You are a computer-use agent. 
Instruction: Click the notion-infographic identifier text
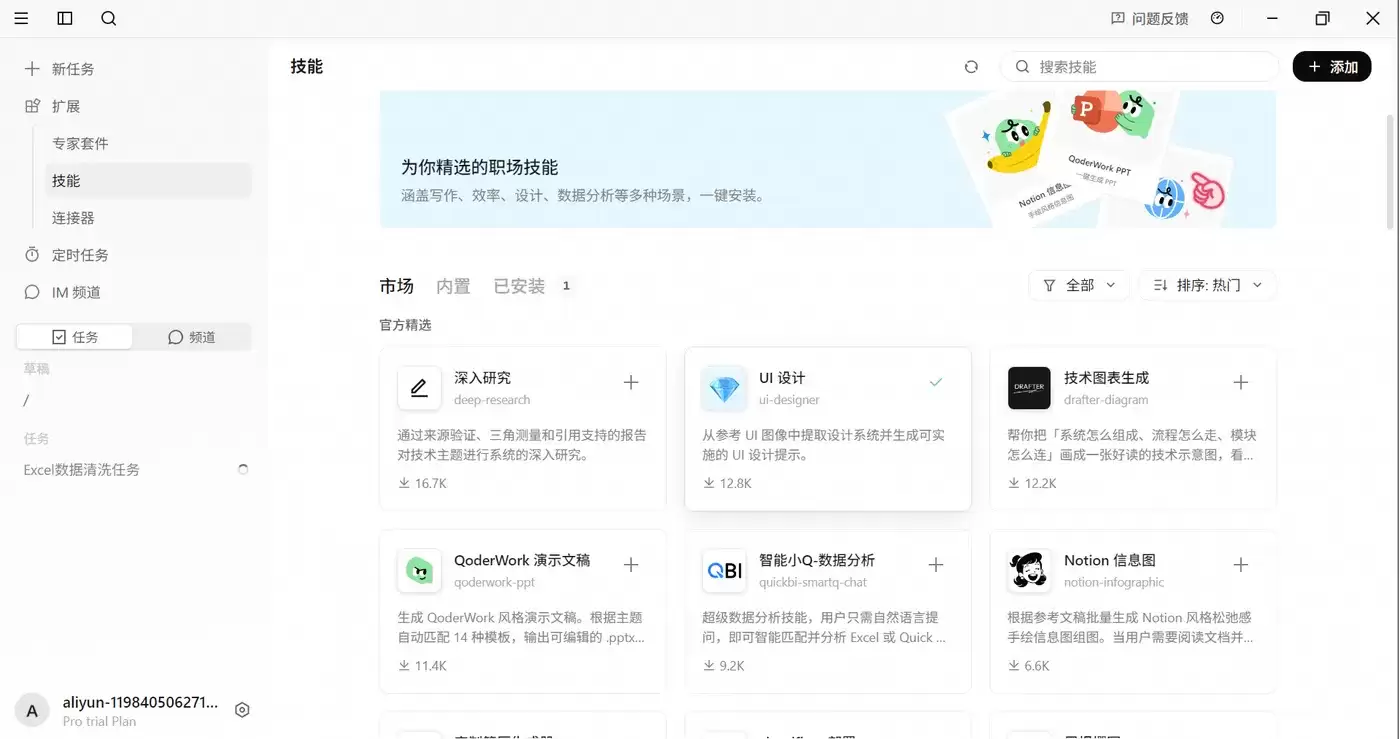tap(1114, 582)
